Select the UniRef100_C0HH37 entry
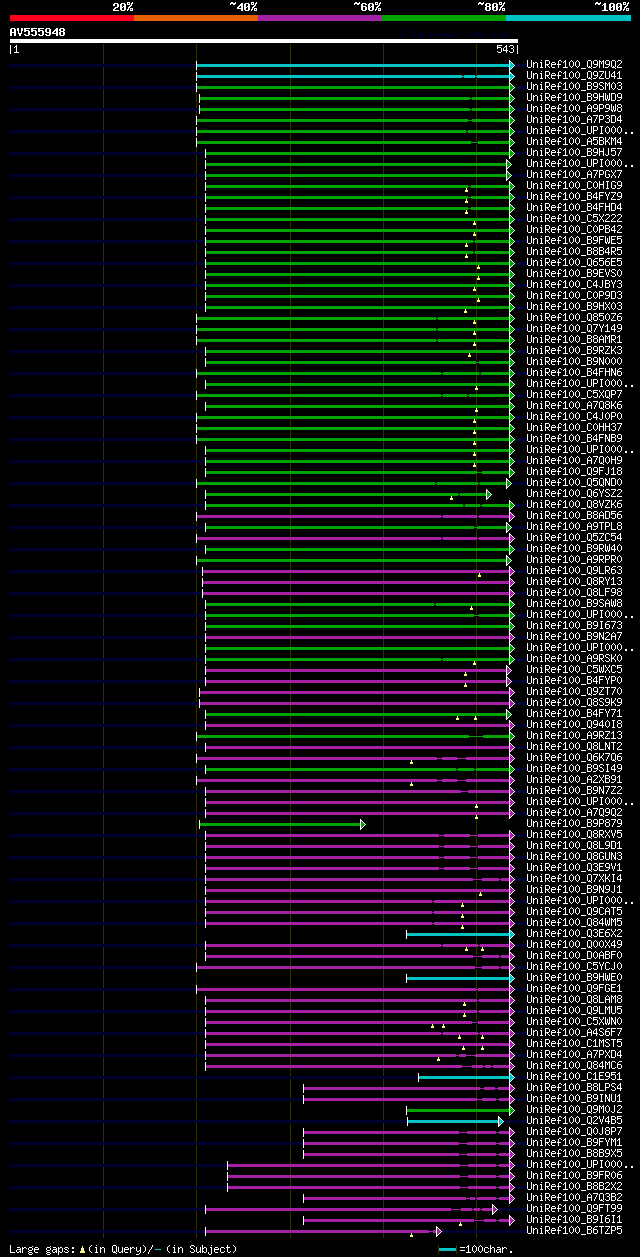This screenshot has height=1257, width=640. click(574, 427)
